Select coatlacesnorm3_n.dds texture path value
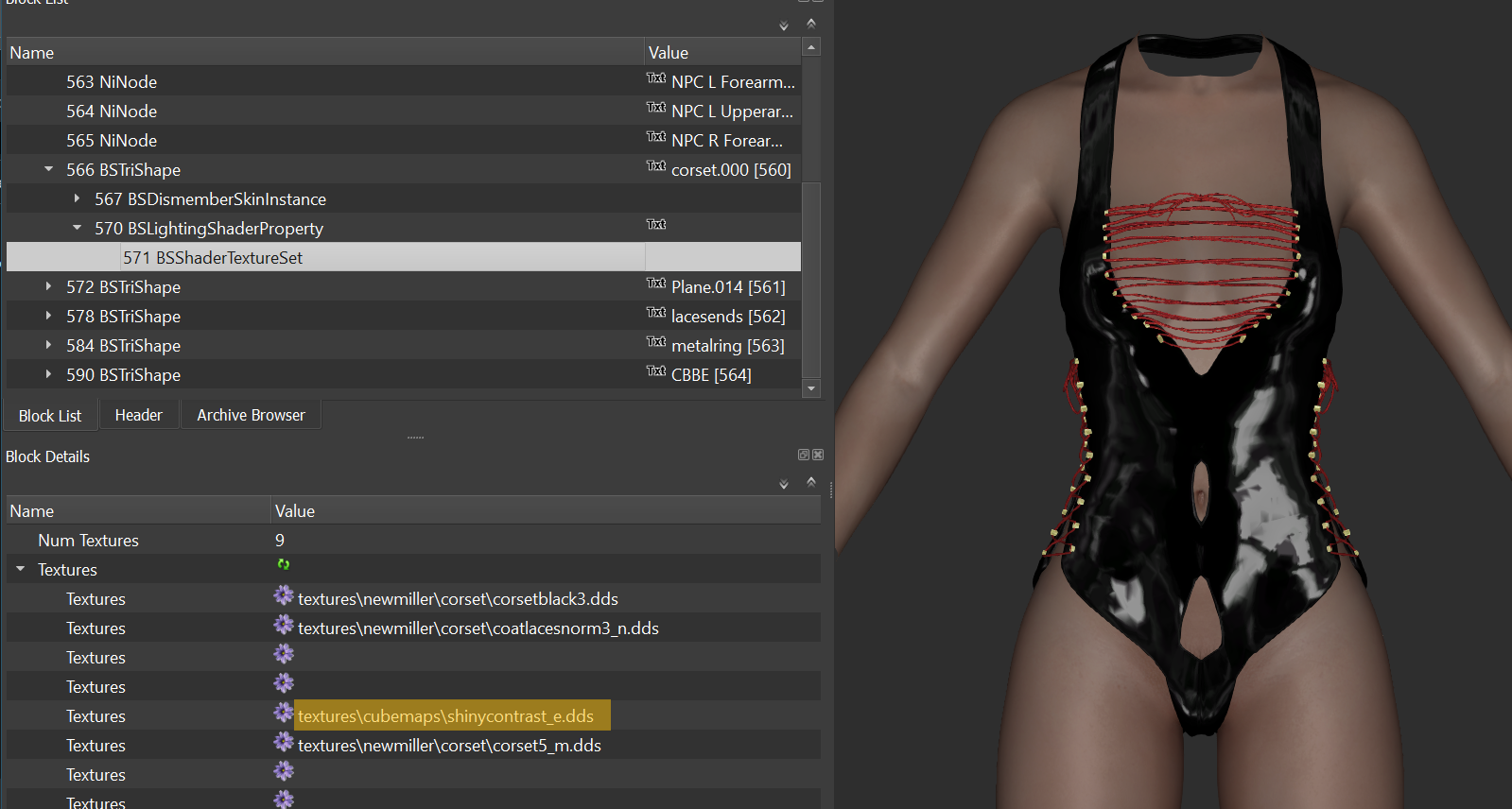Viewport: 1512px width, 809px height. pos(478,628)
